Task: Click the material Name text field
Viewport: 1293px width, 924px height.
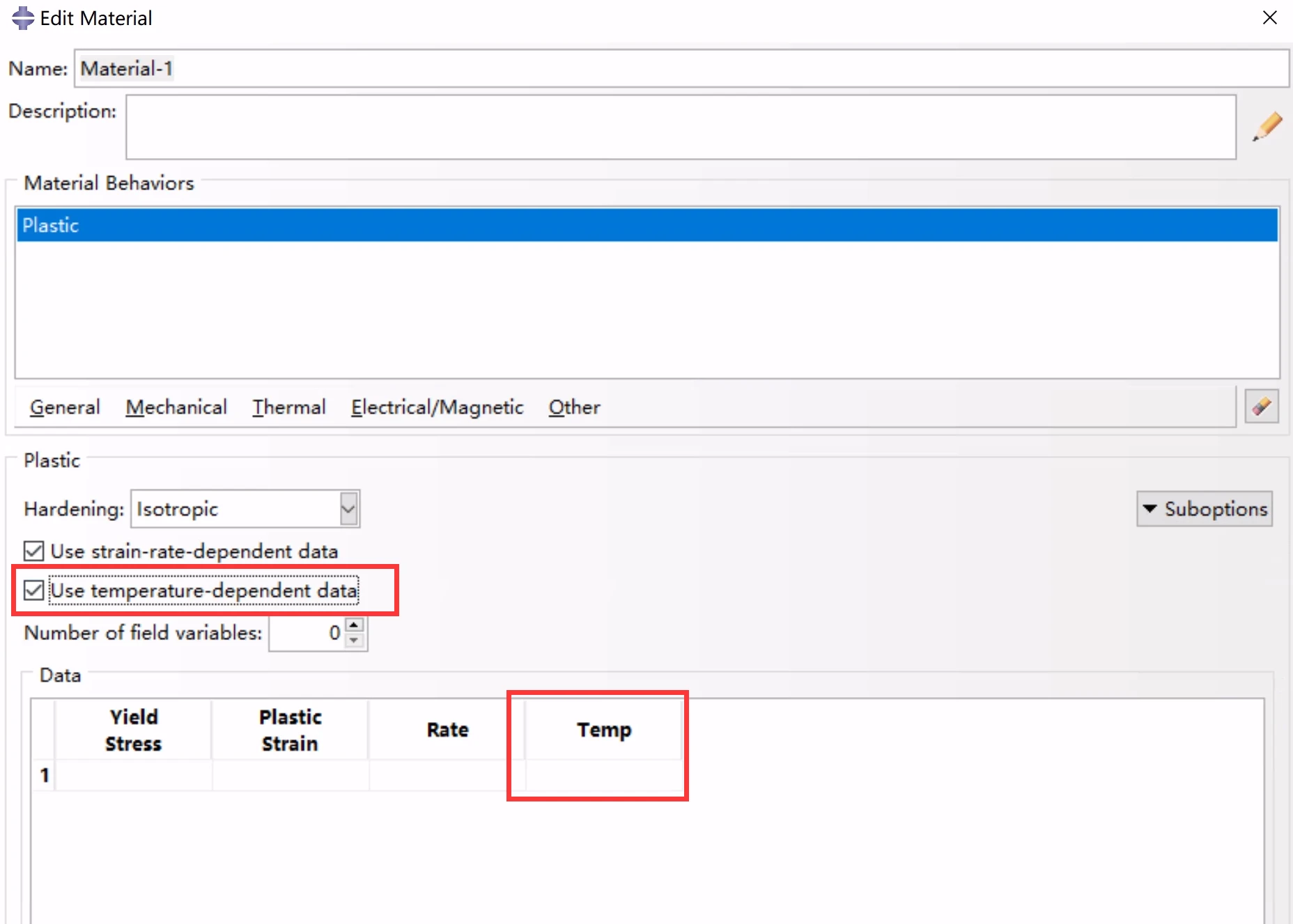Action: [680, 69]
